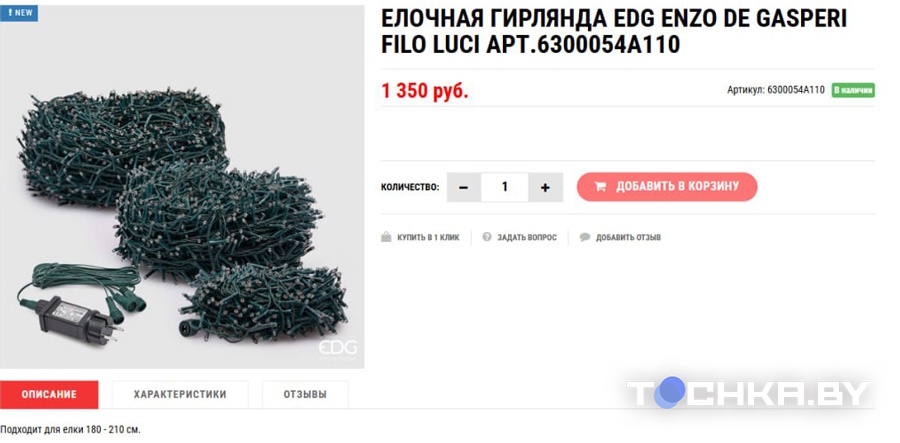Screen dimensions: 900x443
Task: Click the quantity input field showing 1
Action: pos(505,187)
